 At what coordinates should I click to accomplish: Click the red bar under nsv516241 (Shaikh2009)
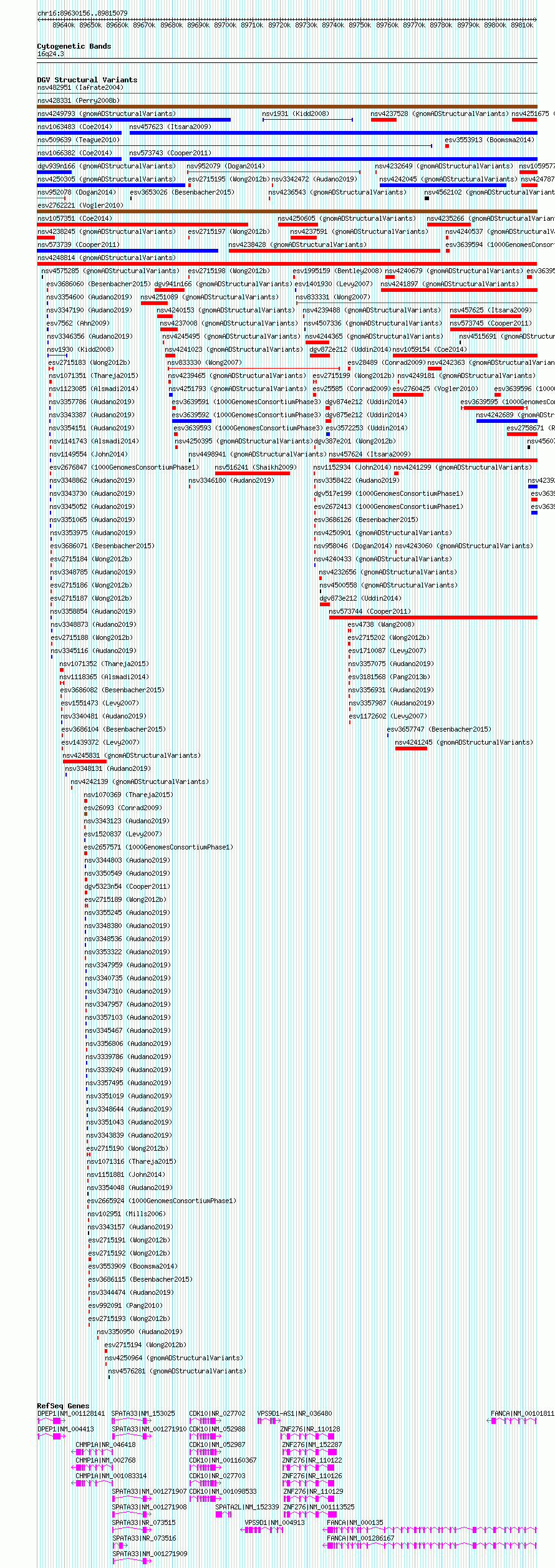click(x=253, y=473)
